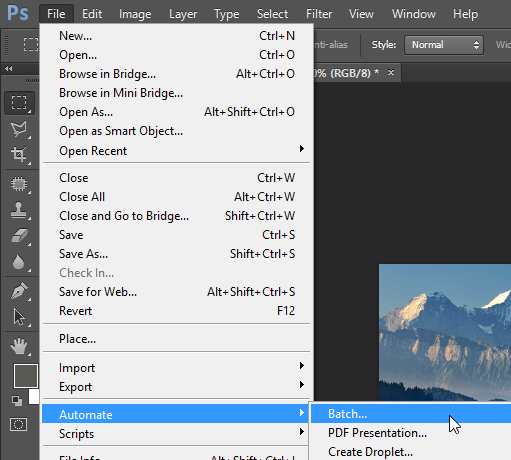
Task: Click PDF Presentation... in submenu
Action: click(x=411, y=433)
